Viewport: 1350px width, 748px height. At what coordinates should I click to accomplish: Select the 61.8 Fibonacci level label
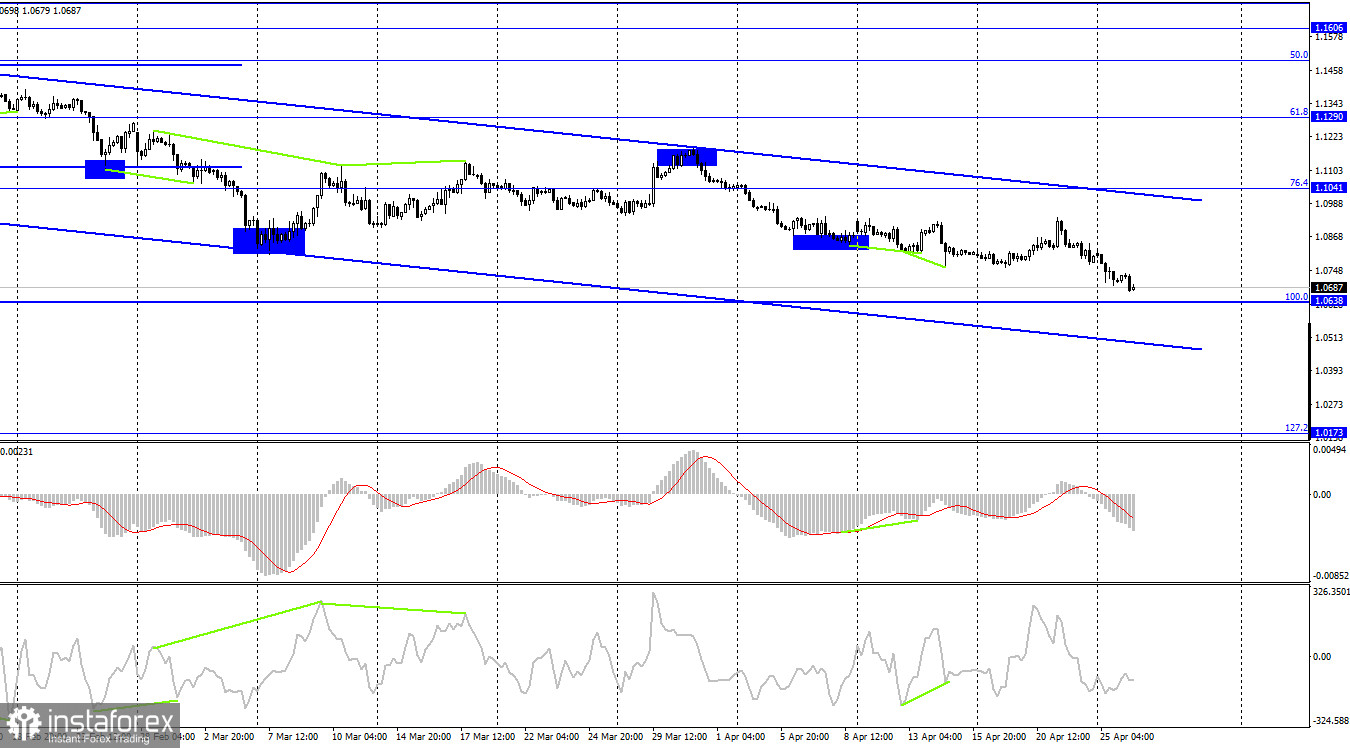(1298, 111)
